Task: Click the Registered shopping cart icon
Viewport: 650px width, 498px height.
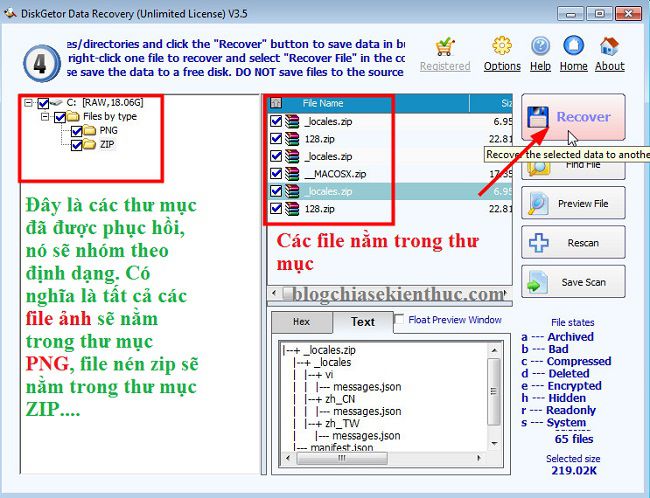Action: click(x=445, y=46)
